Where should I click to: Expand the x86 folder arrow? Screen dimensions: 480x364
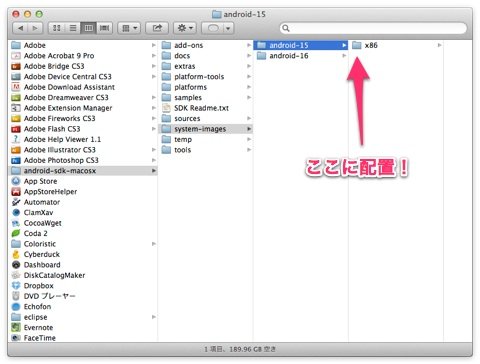[x=439, y=45]
